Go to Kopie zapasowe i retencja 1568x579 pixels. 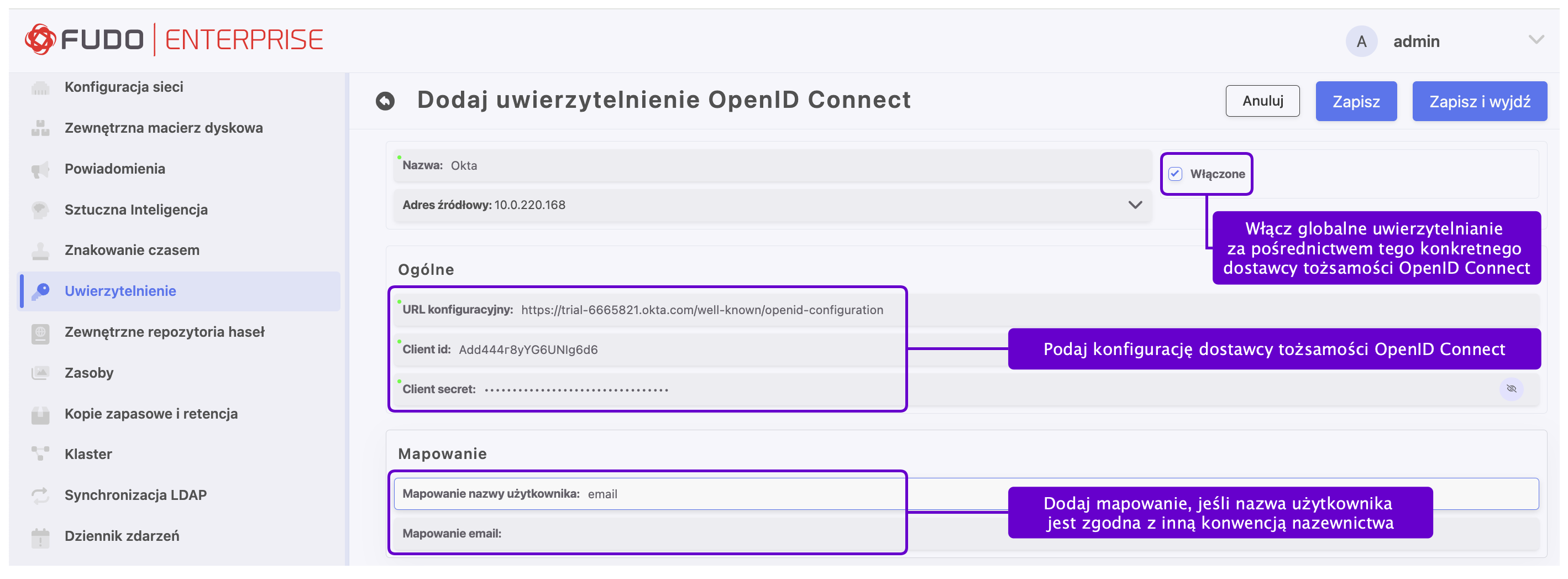(x=151, y=414)
